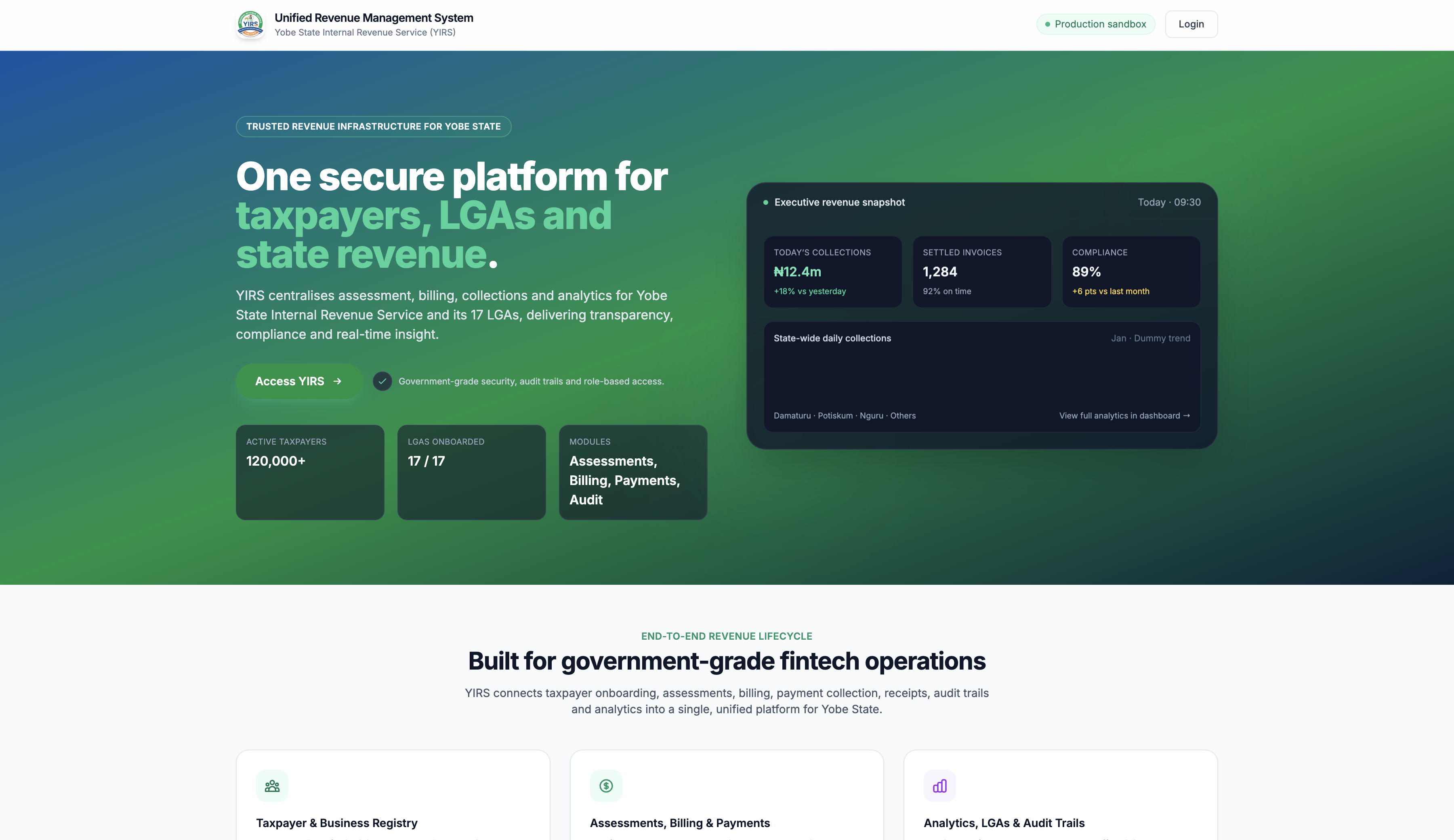The image size is (1454, 840).
Task: Click End-to-End Revenue Lifecycle label
Action: (x=727, y=636)
